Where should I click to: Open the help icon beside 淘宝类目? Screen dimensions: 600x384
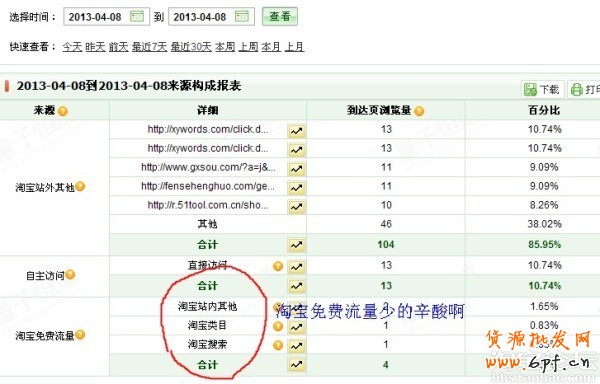pyautogui.click(x=278, y=326)
